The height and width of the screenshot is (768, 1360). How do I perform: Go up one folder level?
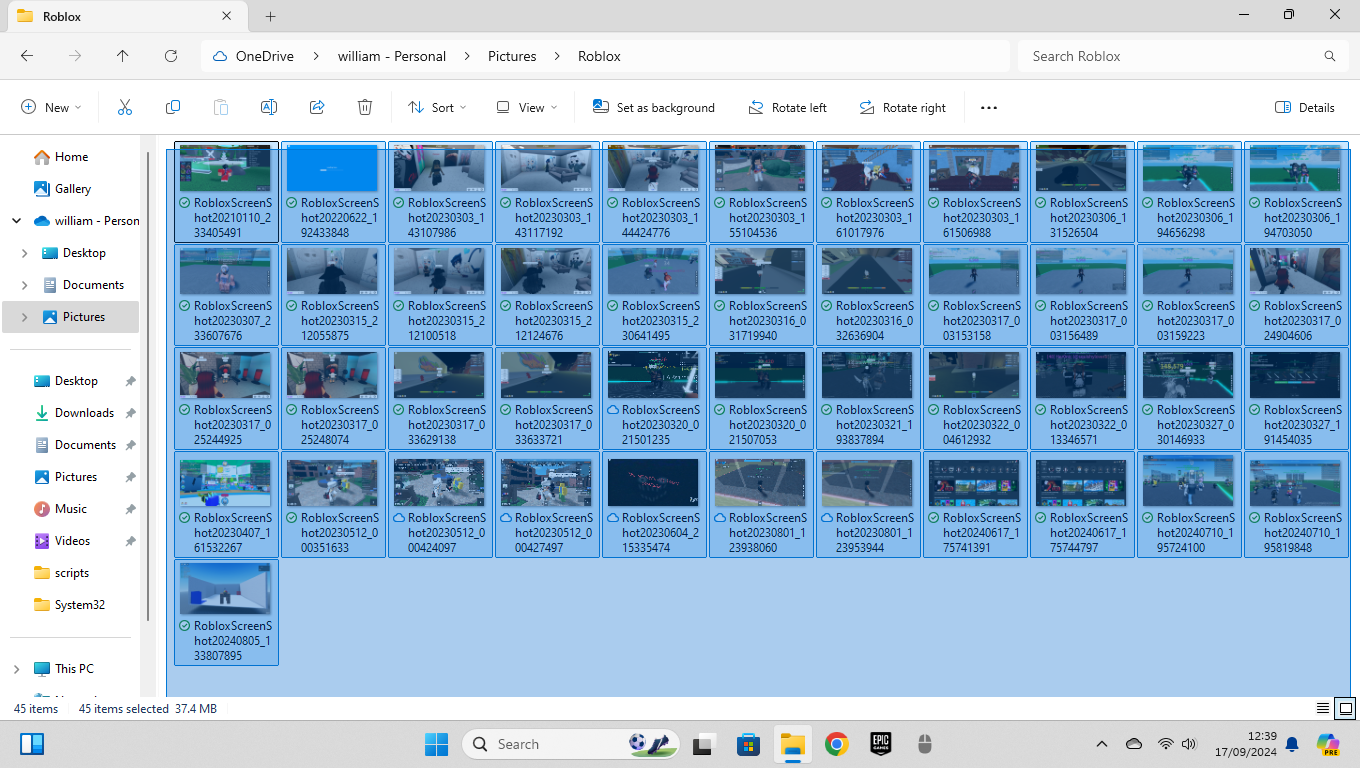[123, 56]
